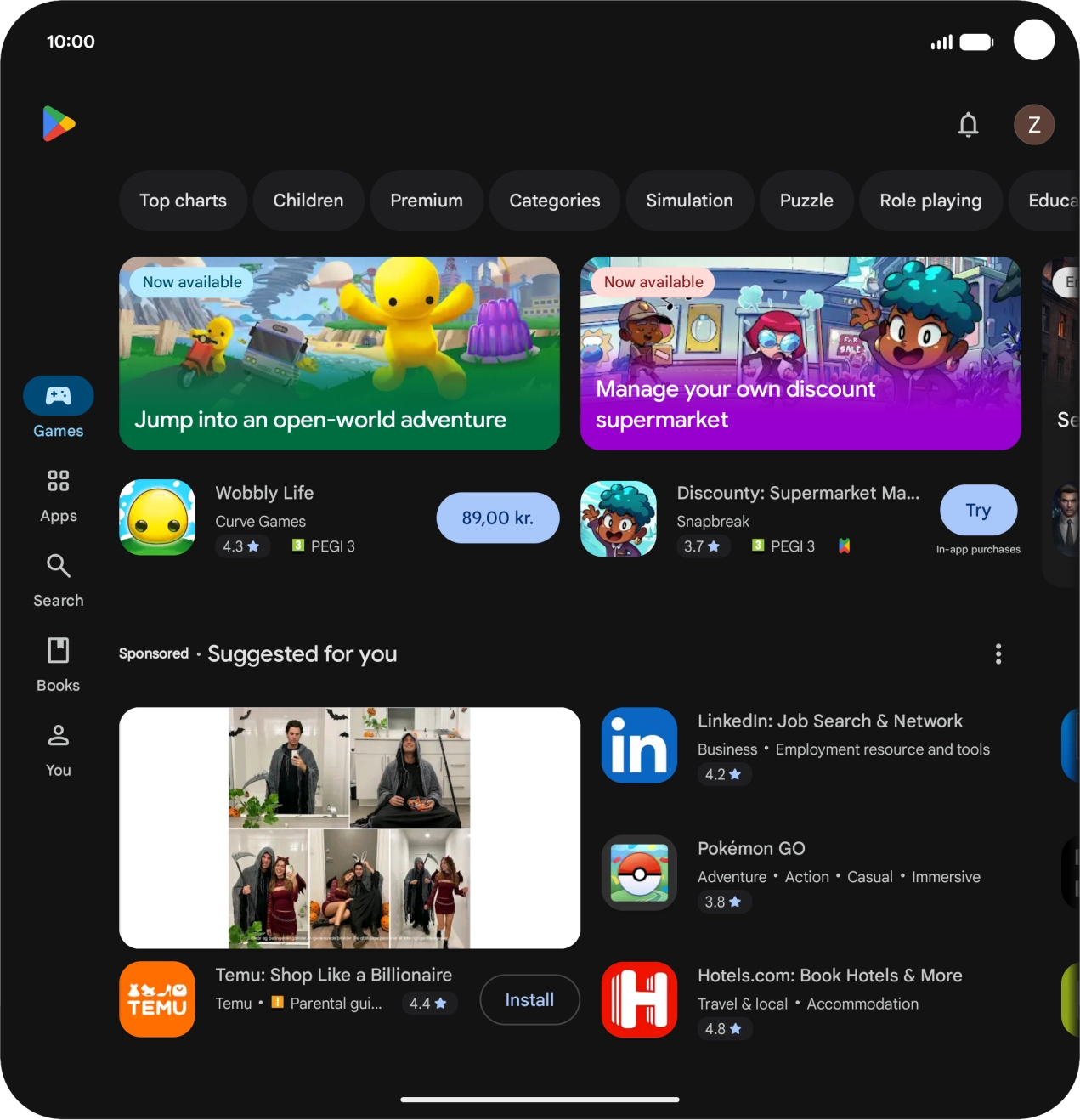Tap the Pokémon GO app icon

point(639,873)
